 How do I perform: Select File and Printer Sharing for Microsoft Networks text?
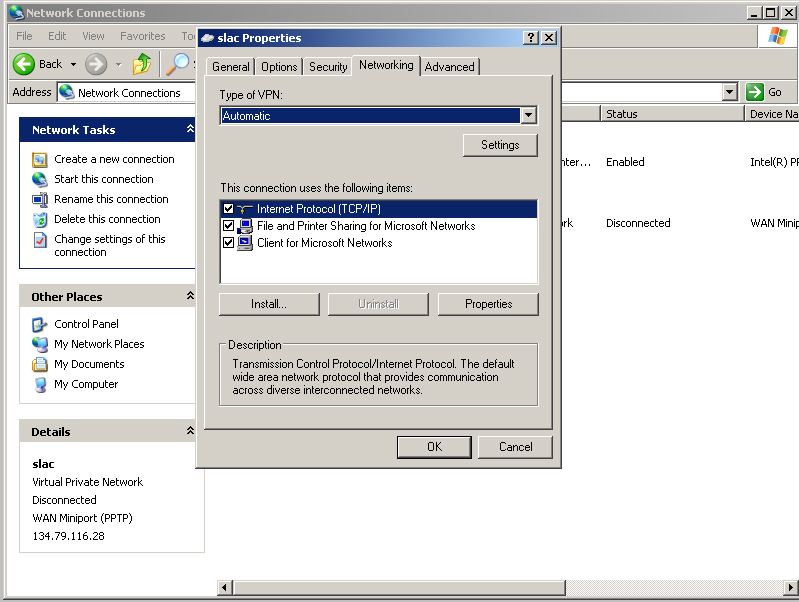point(366,226)
